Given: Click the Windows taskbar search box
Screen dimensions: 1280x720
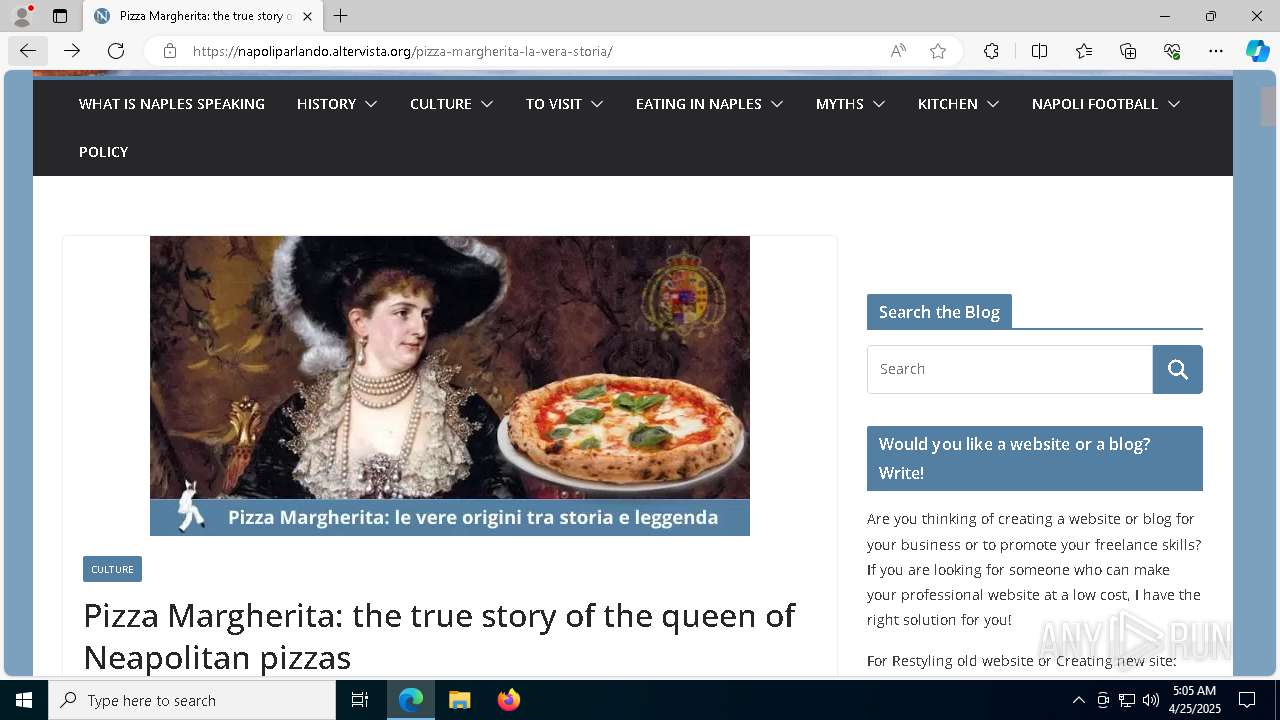Looking at the screenshot, I should [192, 700].
